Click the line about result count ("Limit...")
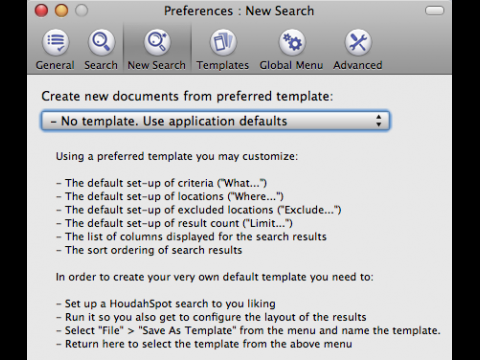This screenshot has height=360, width=480. click(x=174, y=223)
